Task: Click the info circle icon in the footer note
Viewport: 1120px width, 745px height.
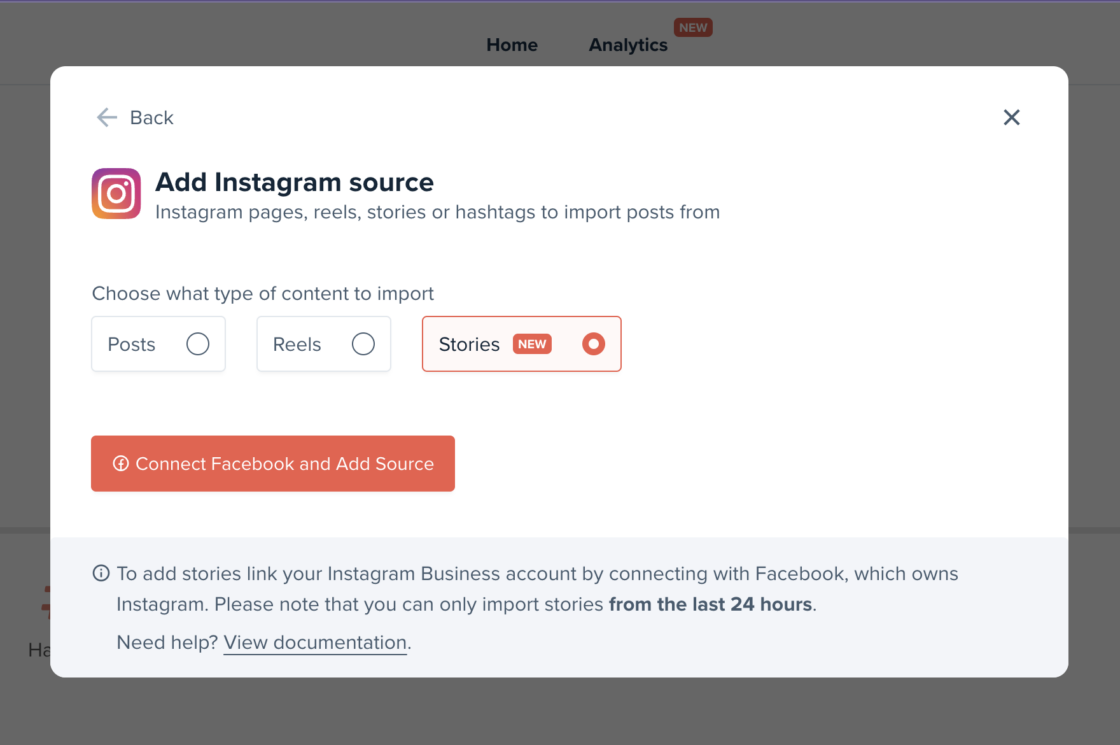Action: click(x=101, y=573)
